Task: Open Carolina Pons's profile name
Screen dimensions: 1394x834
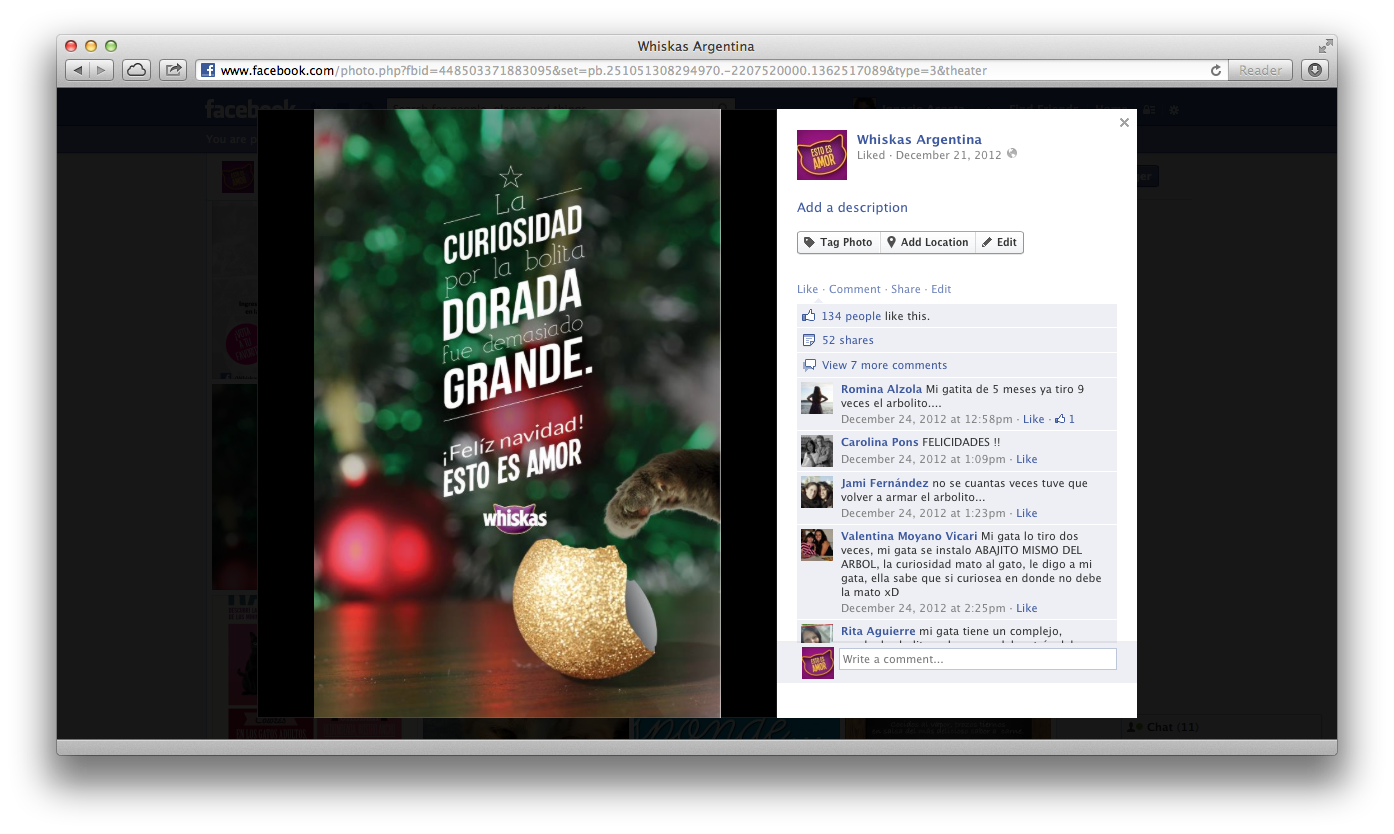Action: click(x=879, y=442)
